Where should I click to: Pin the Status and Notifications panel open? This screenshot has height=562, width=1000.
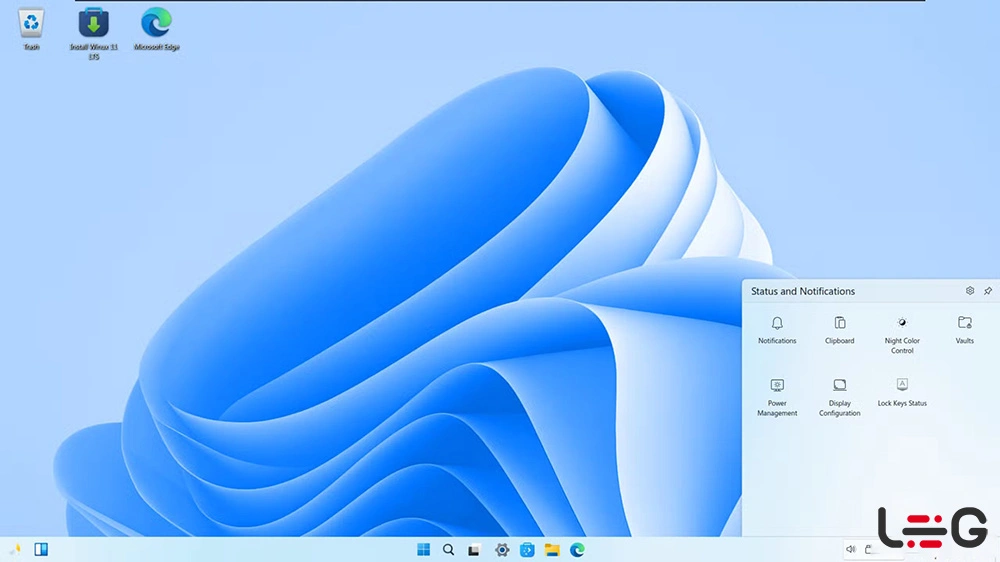tap(988, 291)
